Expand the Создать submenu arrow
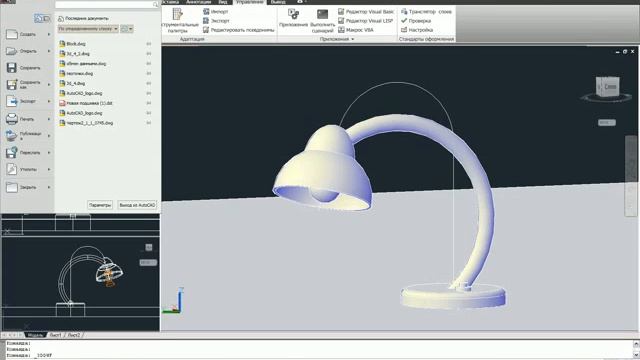 tap(49, 35)
